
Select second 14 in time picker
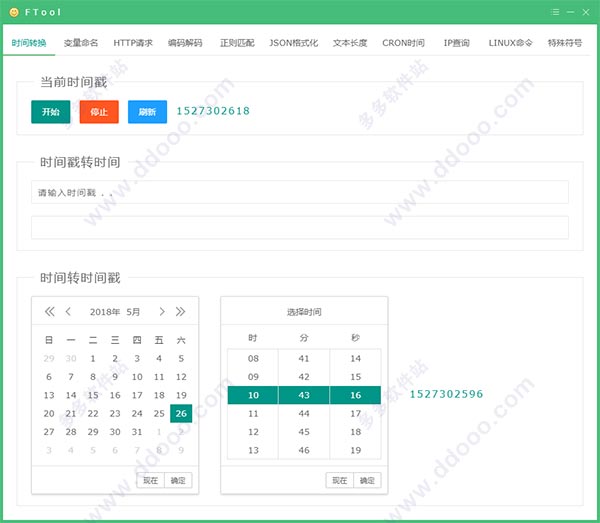[355, 358]
